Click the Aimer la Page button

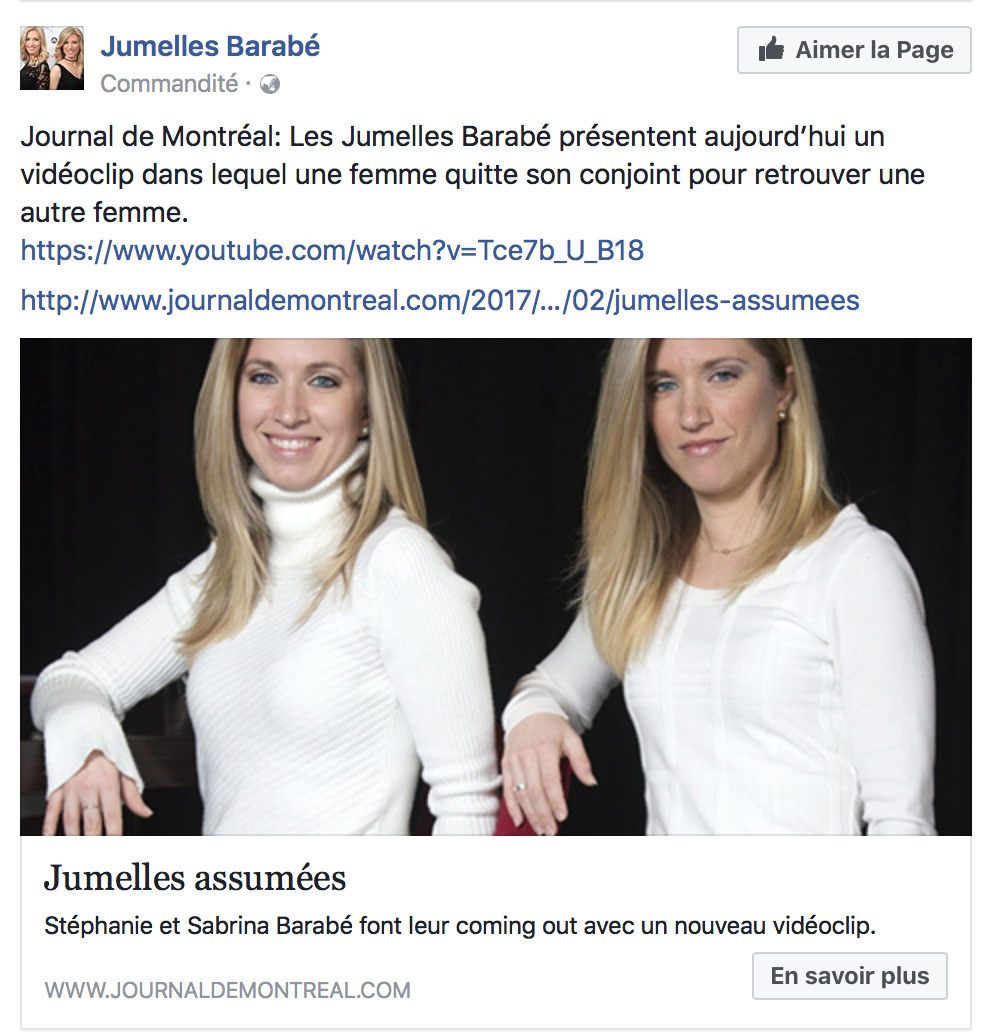tap(854, 50)
